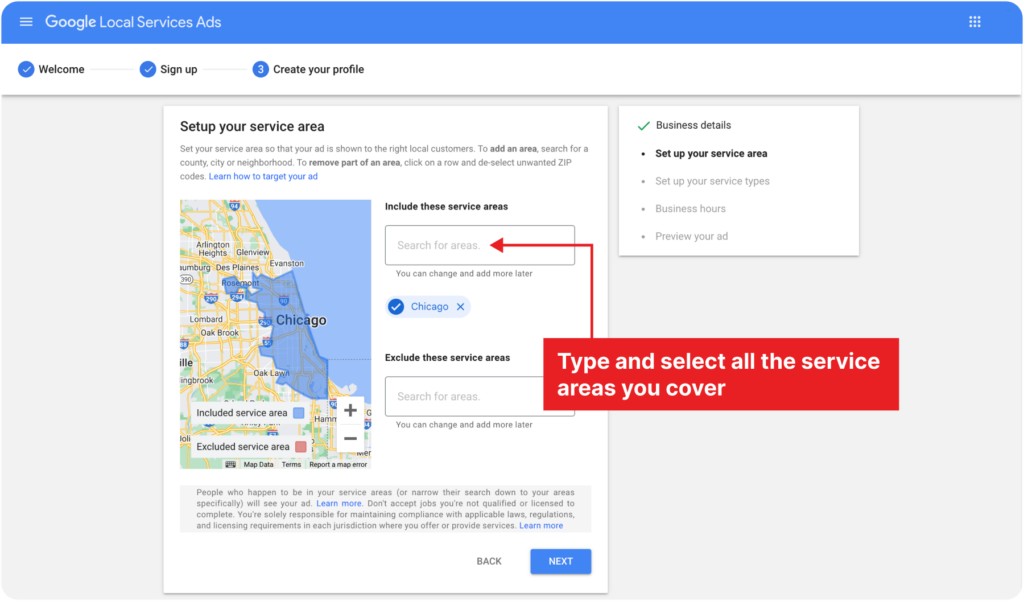1024x601 pixels.
Task: Open Map Data link on map
Action: coord(258,464)
